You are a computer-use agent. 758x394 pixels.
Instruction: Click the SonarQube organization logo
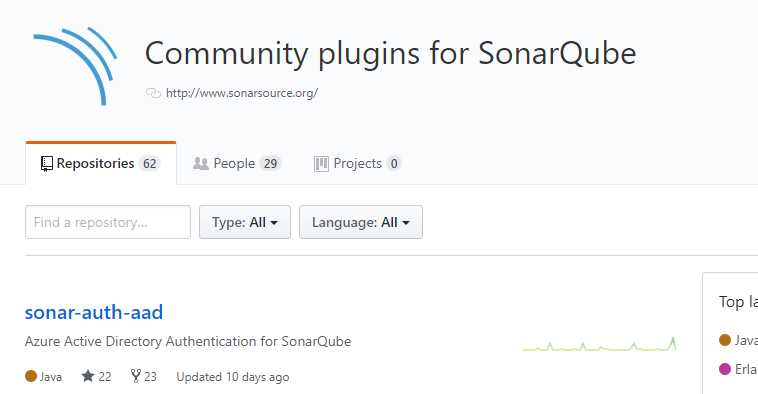pos(75,66)
